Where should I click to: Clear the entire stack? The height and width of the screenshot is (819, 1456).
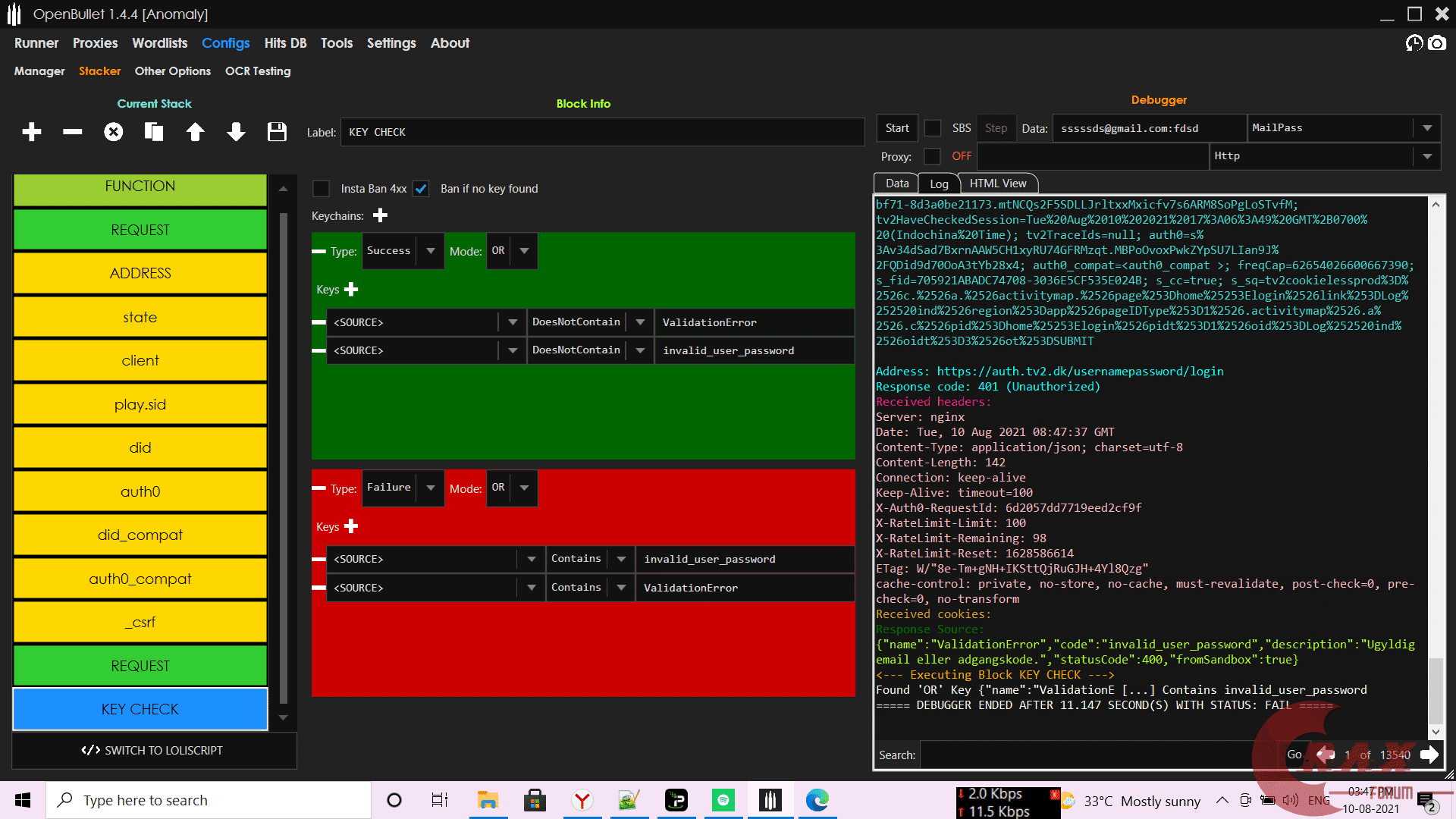tap(113, 131)
